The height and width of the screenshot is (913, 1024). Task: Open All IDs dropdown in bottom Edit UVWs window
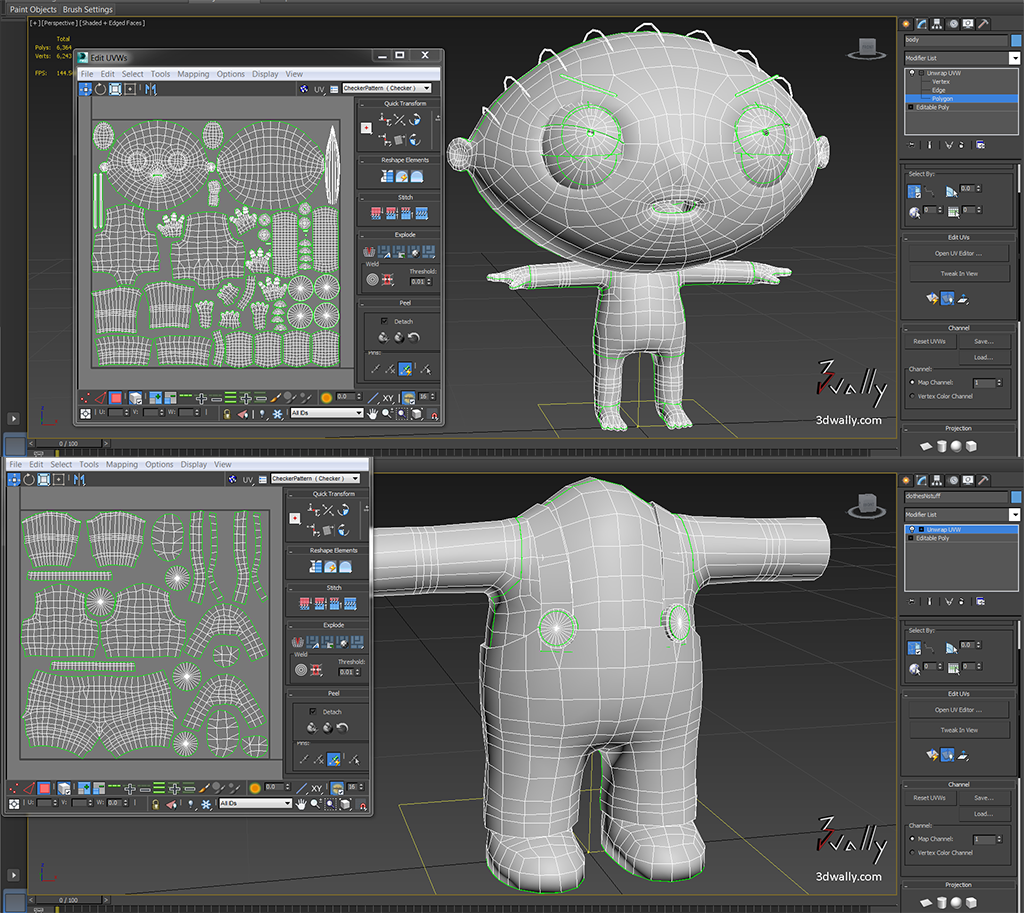coord(256,803)
